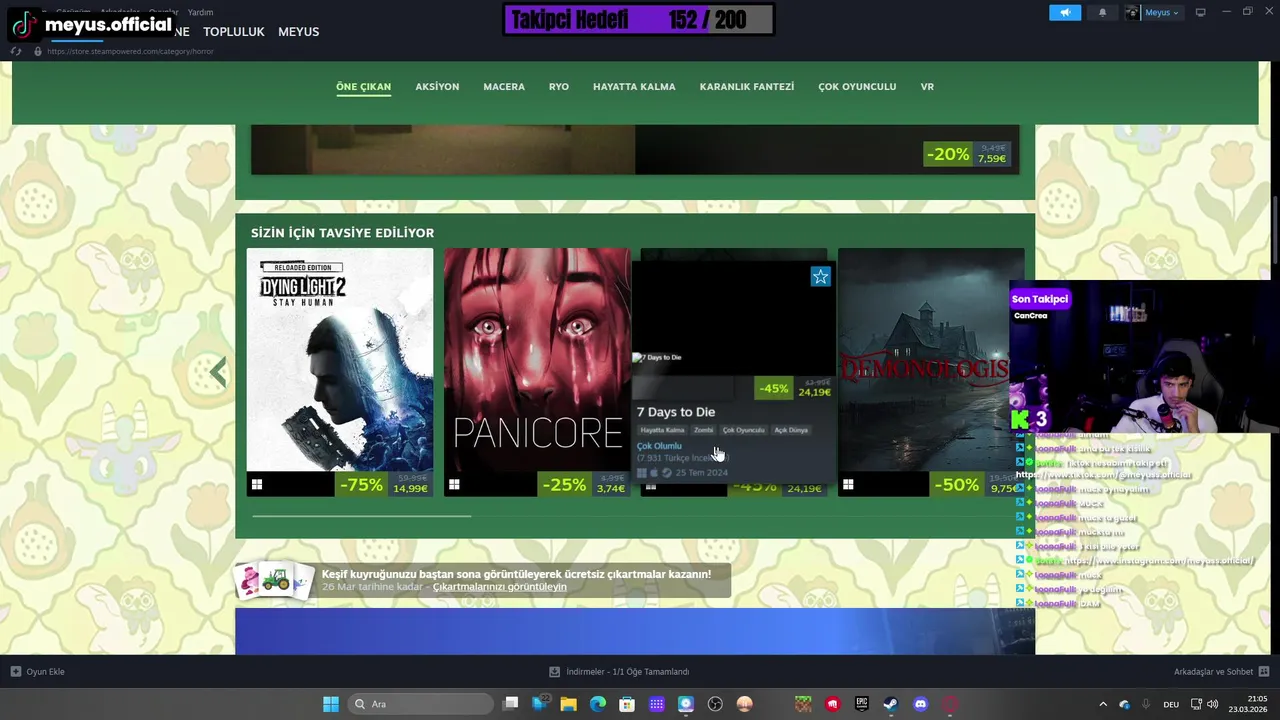Click the 7 Days to Die title
Image resolution: width=1280 pixels, height=720 pixels.
point(676,412)
